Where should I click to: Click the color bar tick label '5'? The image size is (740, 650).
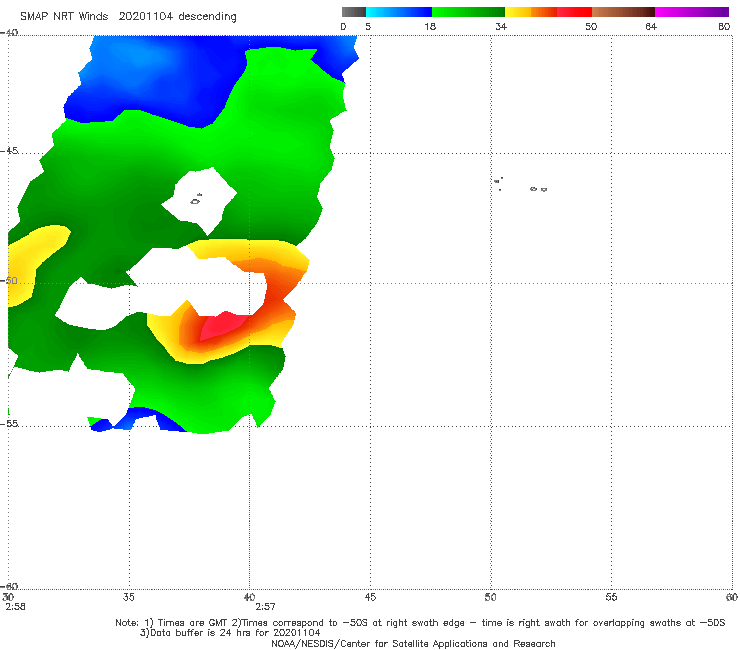point(368,26)
